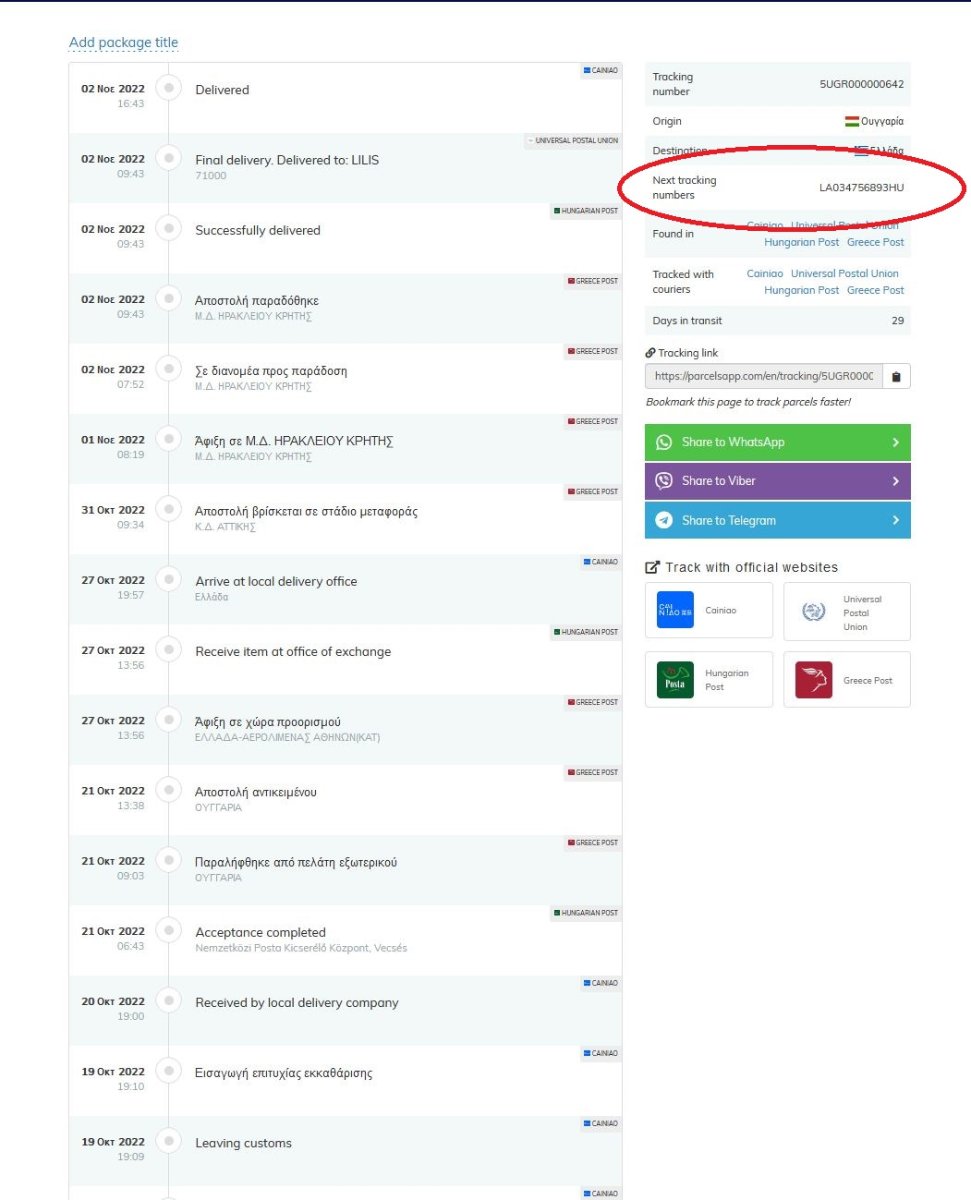The height and width of the screenshot is (1200, 971).
Task: Click HUNGARIAN POST tag on Successfully delivered row
Action: click(586, 211)
